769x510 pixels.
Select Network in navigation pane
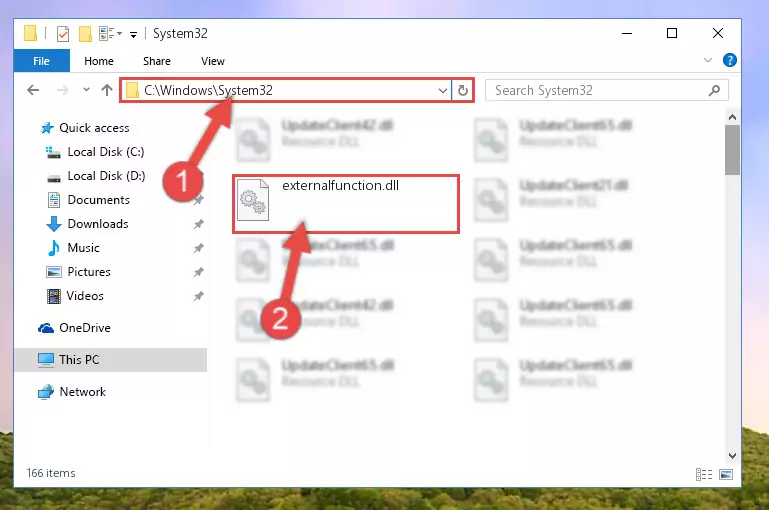pyautogui.click(x=82, y=392)
